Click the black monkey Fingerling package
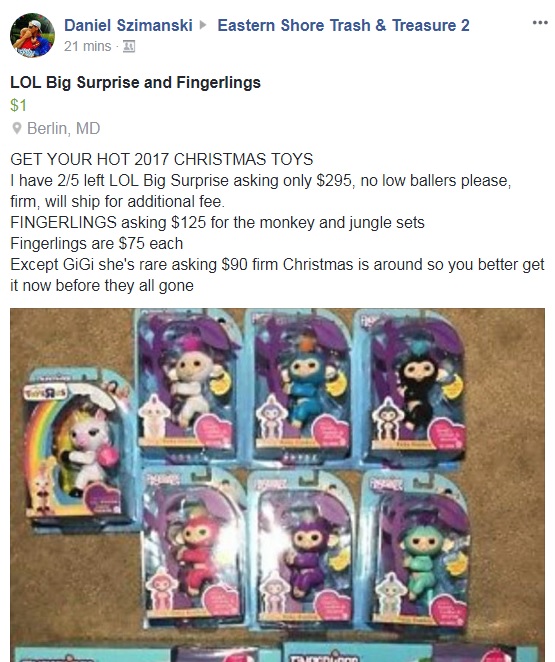The height and width of the screenshot is (662, 555). [x=410, y=388]
